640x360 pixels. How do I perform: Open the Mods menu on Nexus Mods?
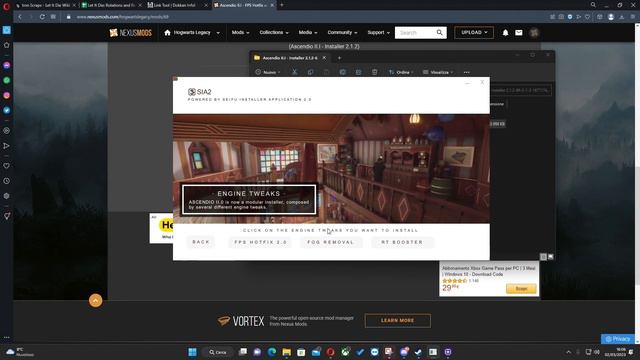(x=240, y=33)
